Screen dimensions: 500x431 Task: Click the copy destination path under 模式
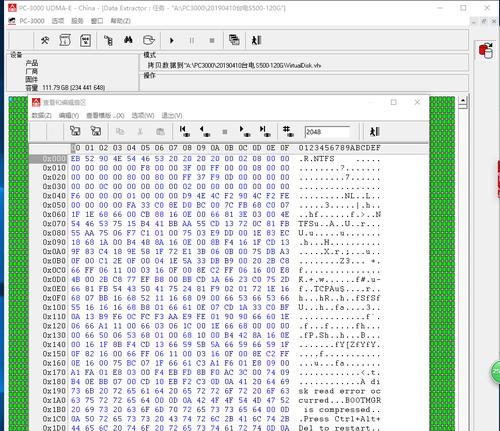pos(234,65)
